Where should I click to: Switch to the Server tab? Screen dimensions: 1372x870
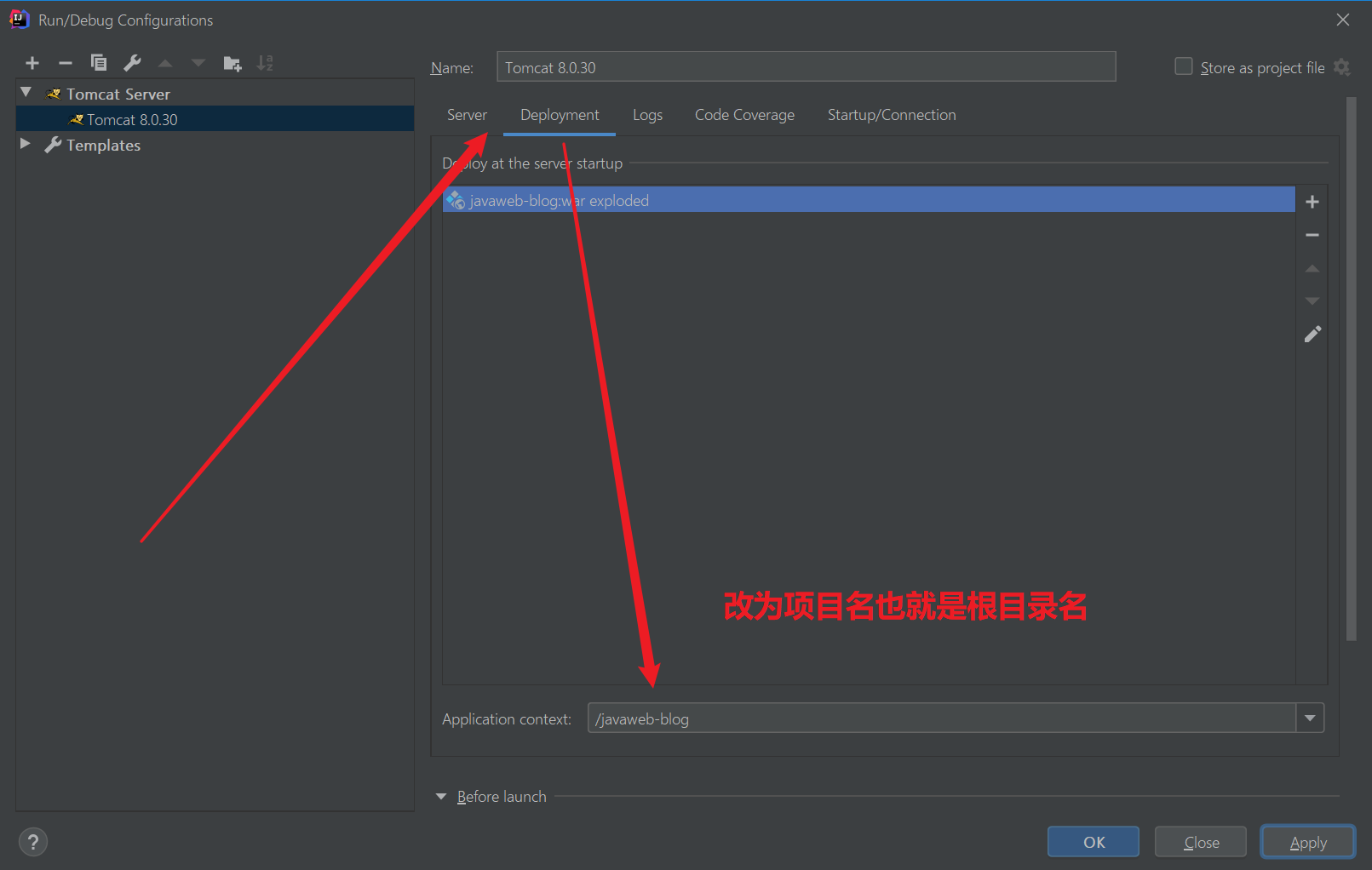pos(467,115)
